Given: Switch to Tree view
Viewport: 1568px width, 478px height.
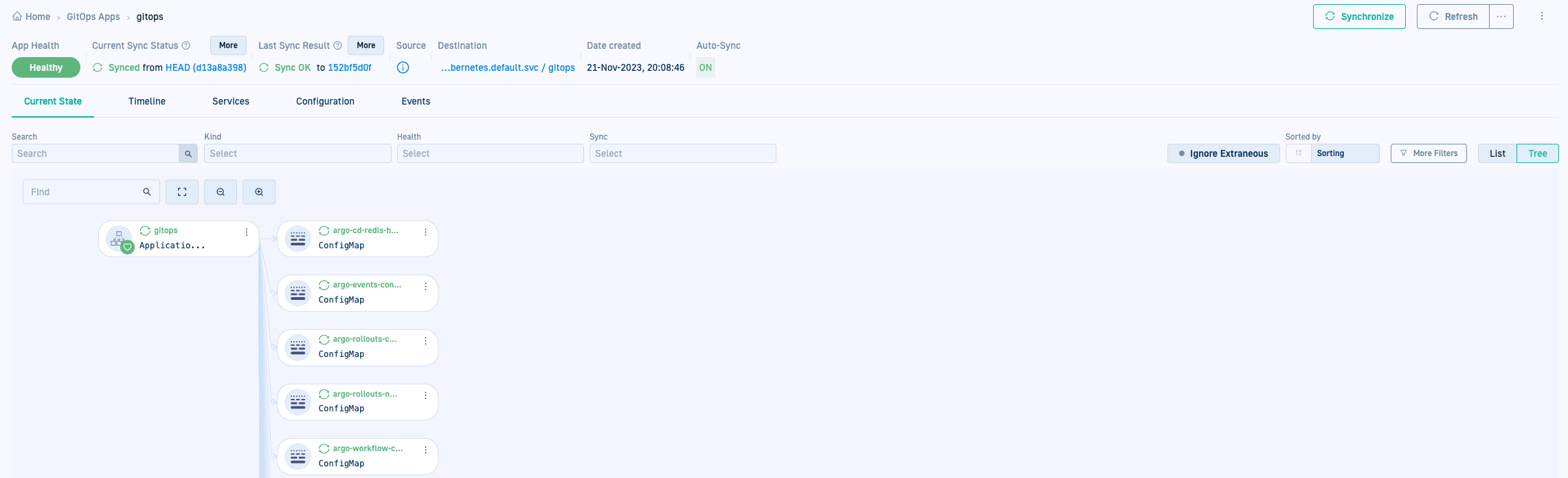Looking at the screenshot, I should click(1537, 153).
